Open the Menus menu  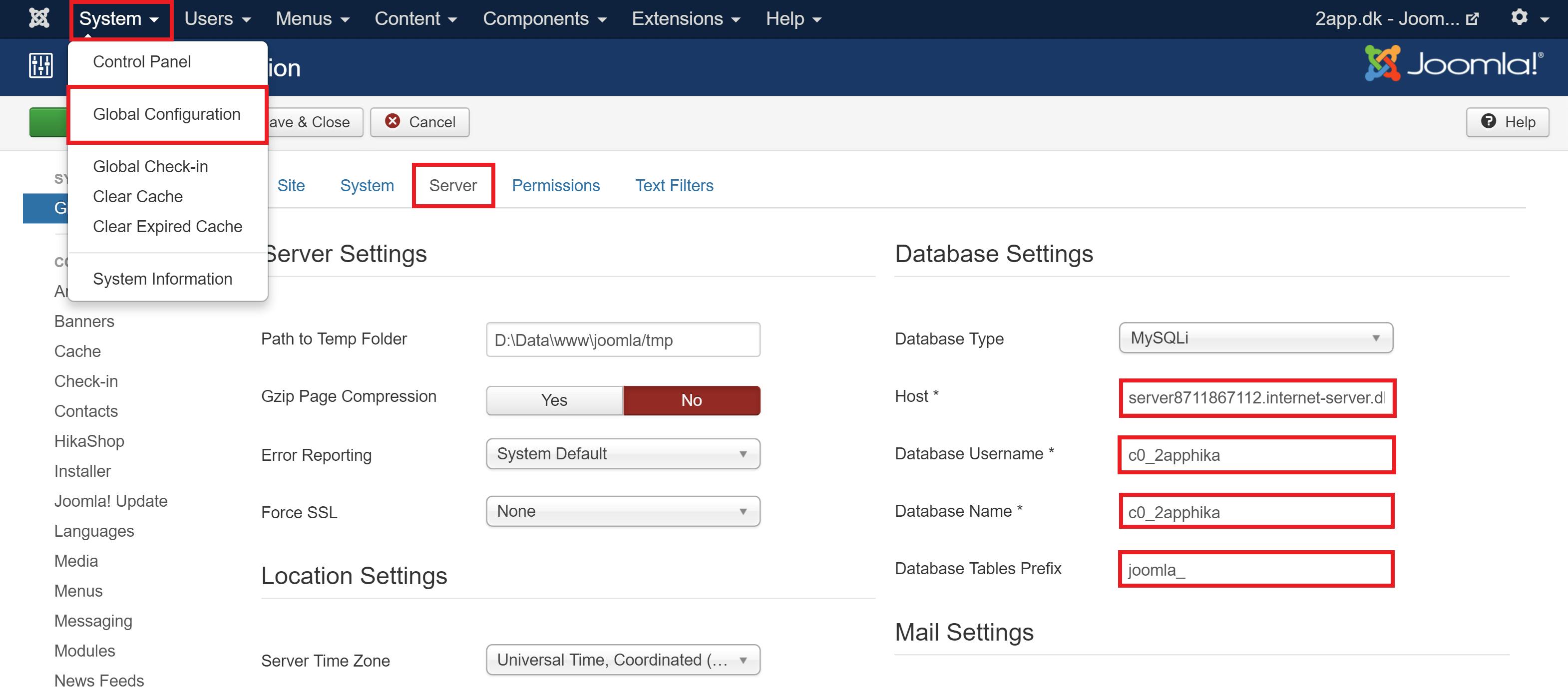click(312, 19)
